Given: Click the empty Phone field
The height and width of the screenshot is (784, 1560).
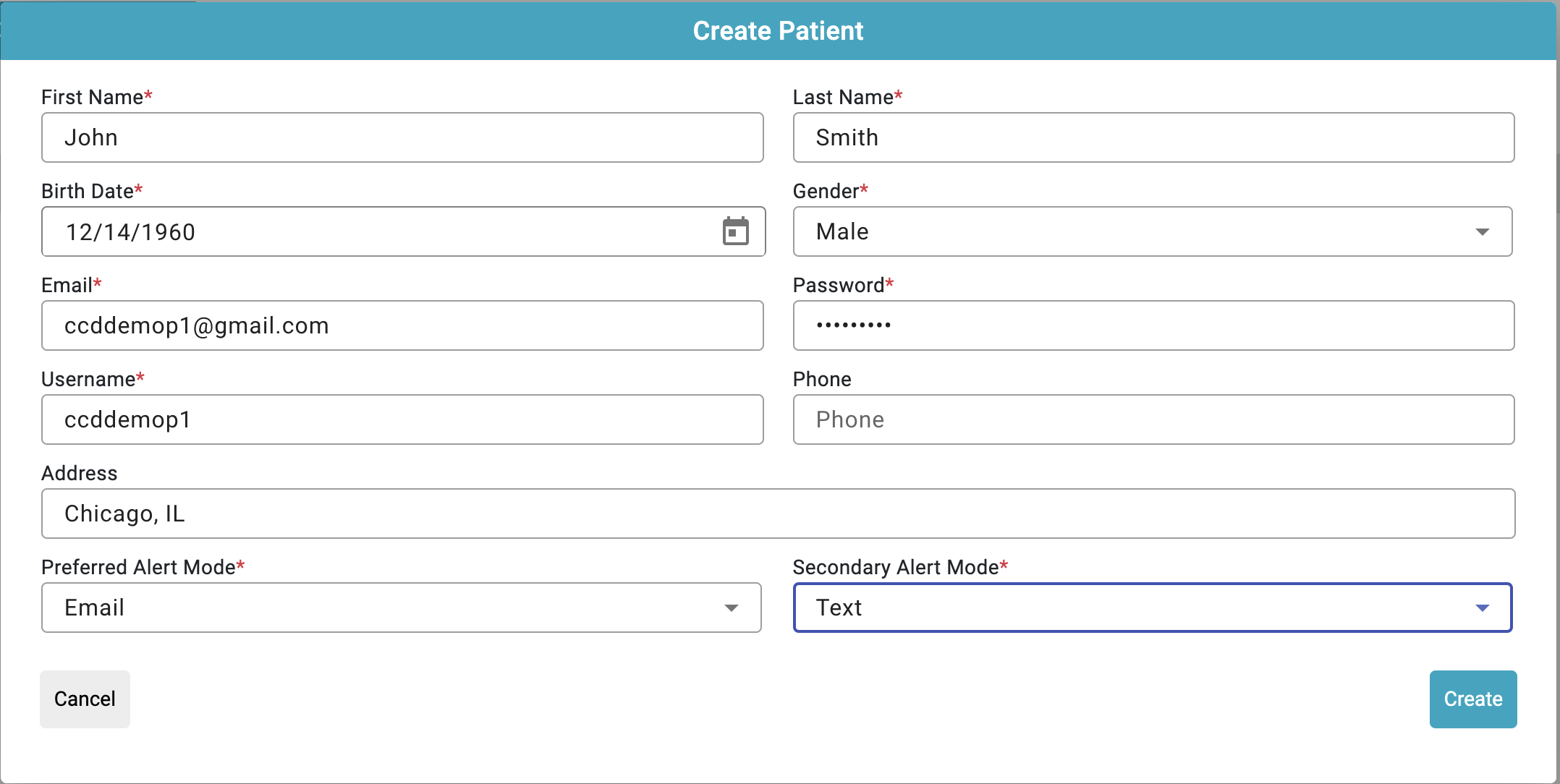Looking at the screenshot, I should 1153,419.
